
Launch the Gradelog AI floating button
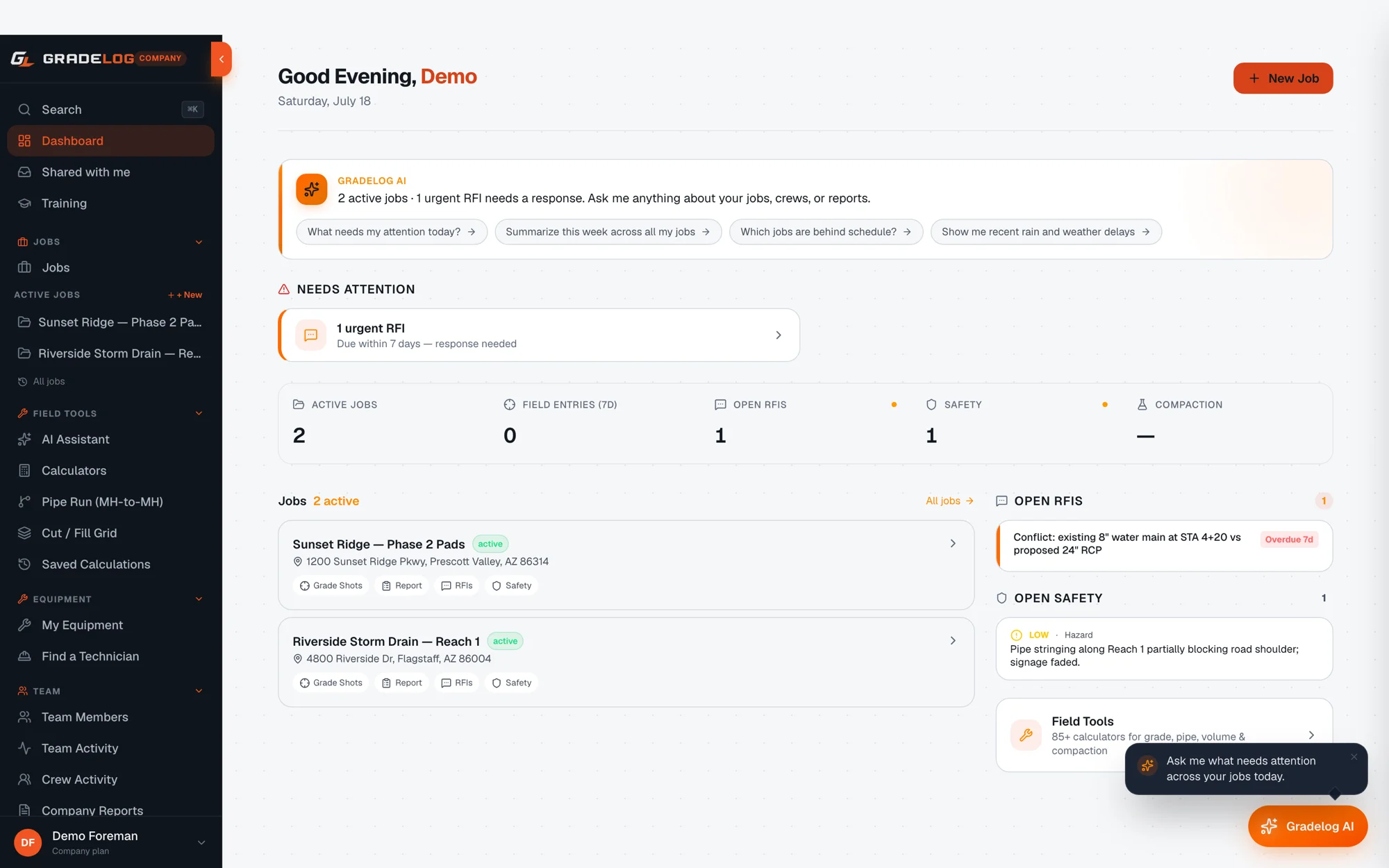(x=1308, y=826)
